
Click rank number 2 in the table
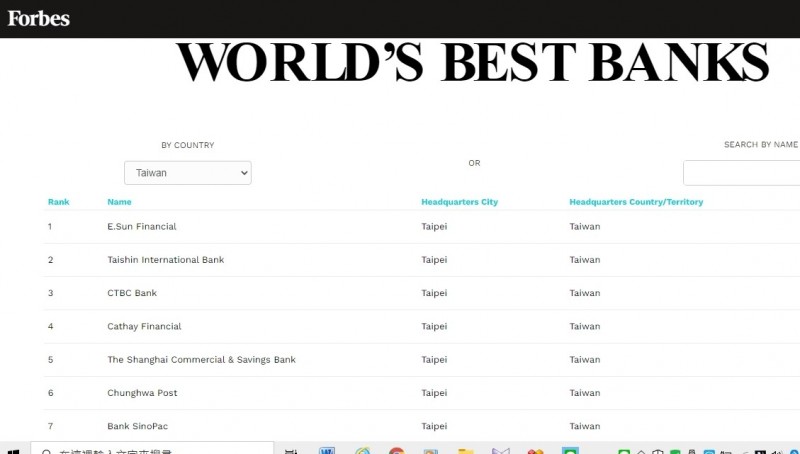(x=51, y=260)
